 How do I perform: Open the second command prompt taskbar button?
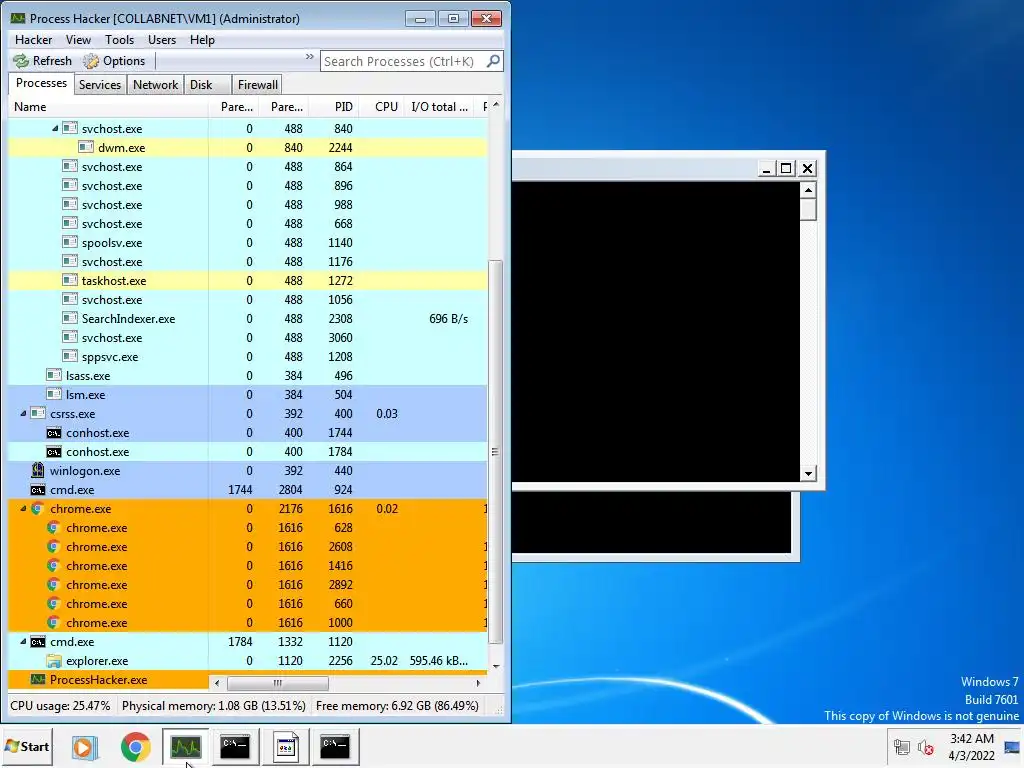tap(335, 746)
